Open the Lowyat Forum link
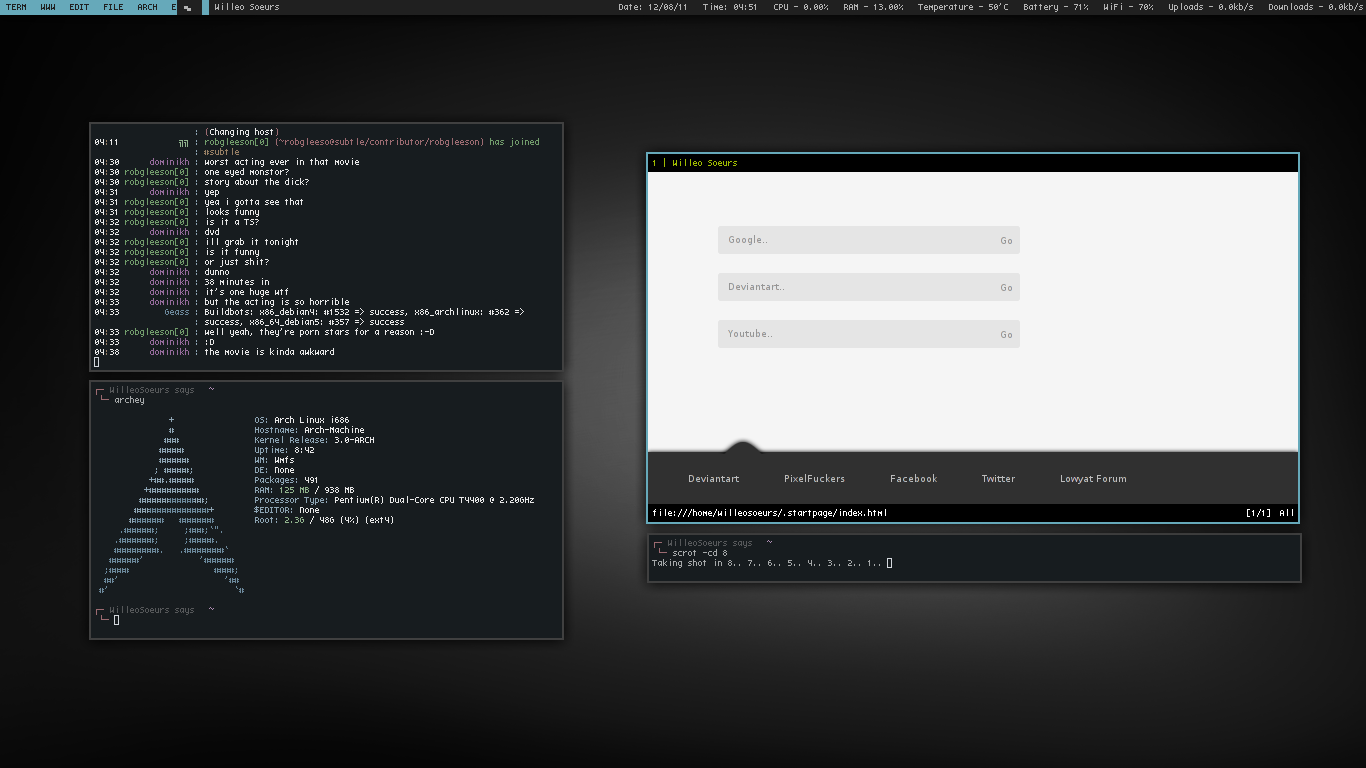 (x=1093, y=479)
